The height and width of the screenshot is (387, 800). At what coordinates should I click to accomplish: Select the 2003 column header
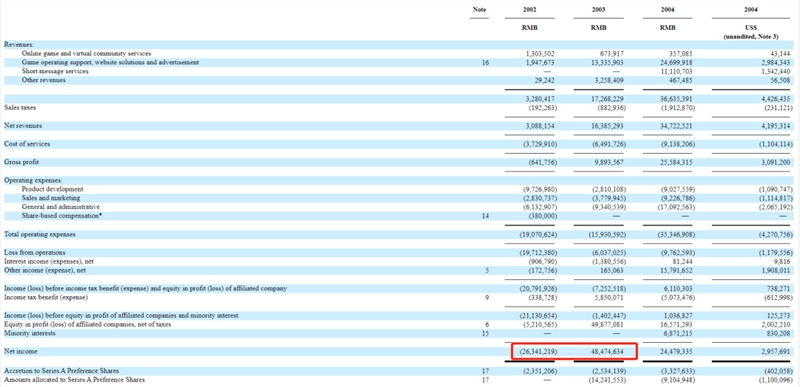tap(598, 10)
